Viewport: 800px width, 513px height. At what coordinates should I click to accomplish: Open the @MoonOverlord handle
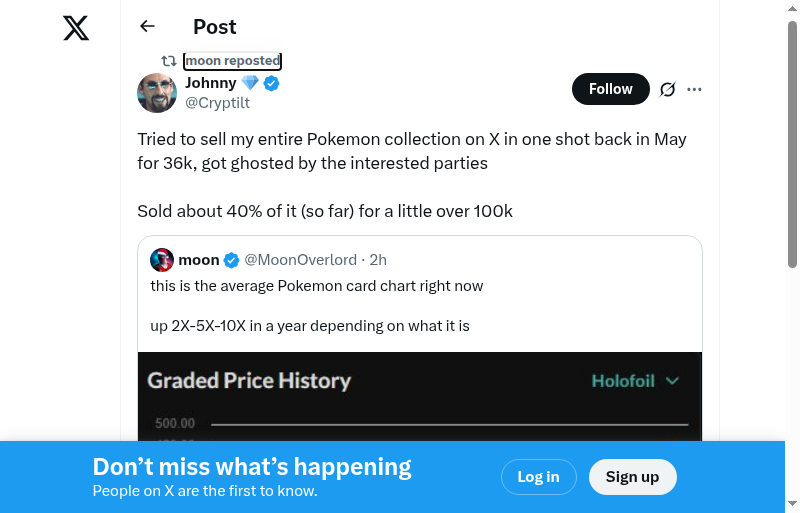[x=301, y=260]
